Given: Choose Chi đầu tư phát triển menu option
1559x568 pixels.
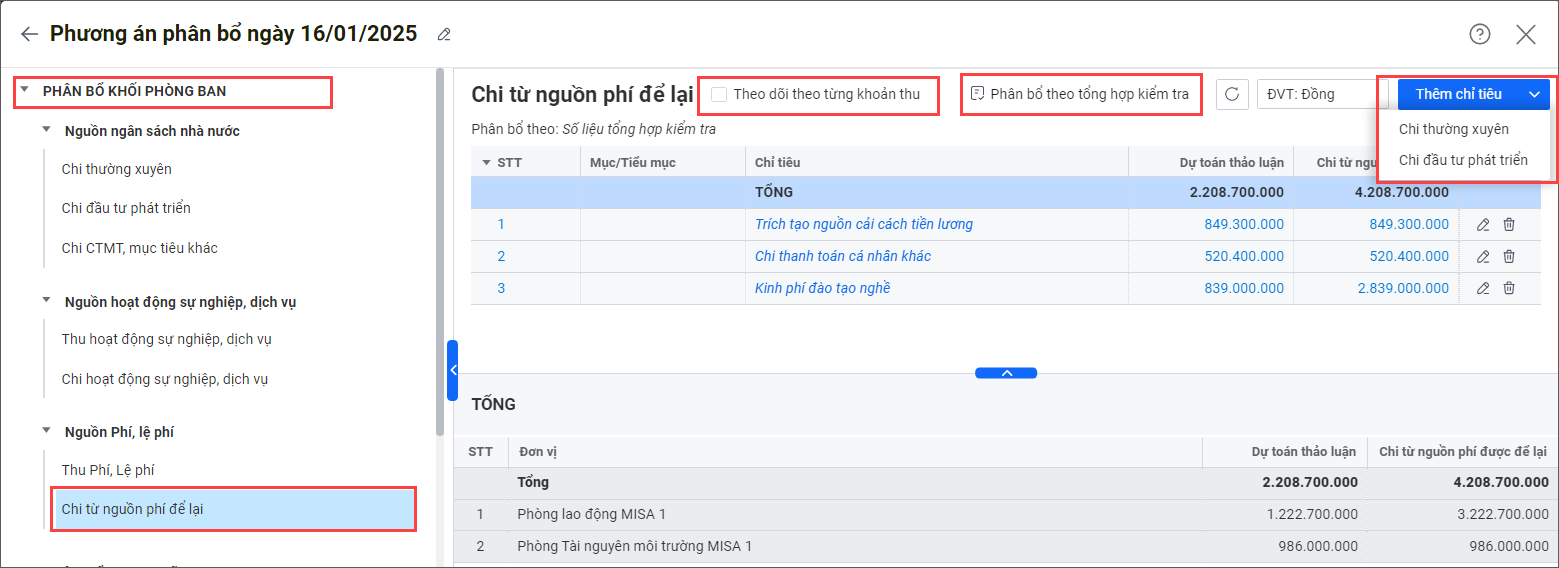Looking at the screenshot, I should coord(1462,160).
